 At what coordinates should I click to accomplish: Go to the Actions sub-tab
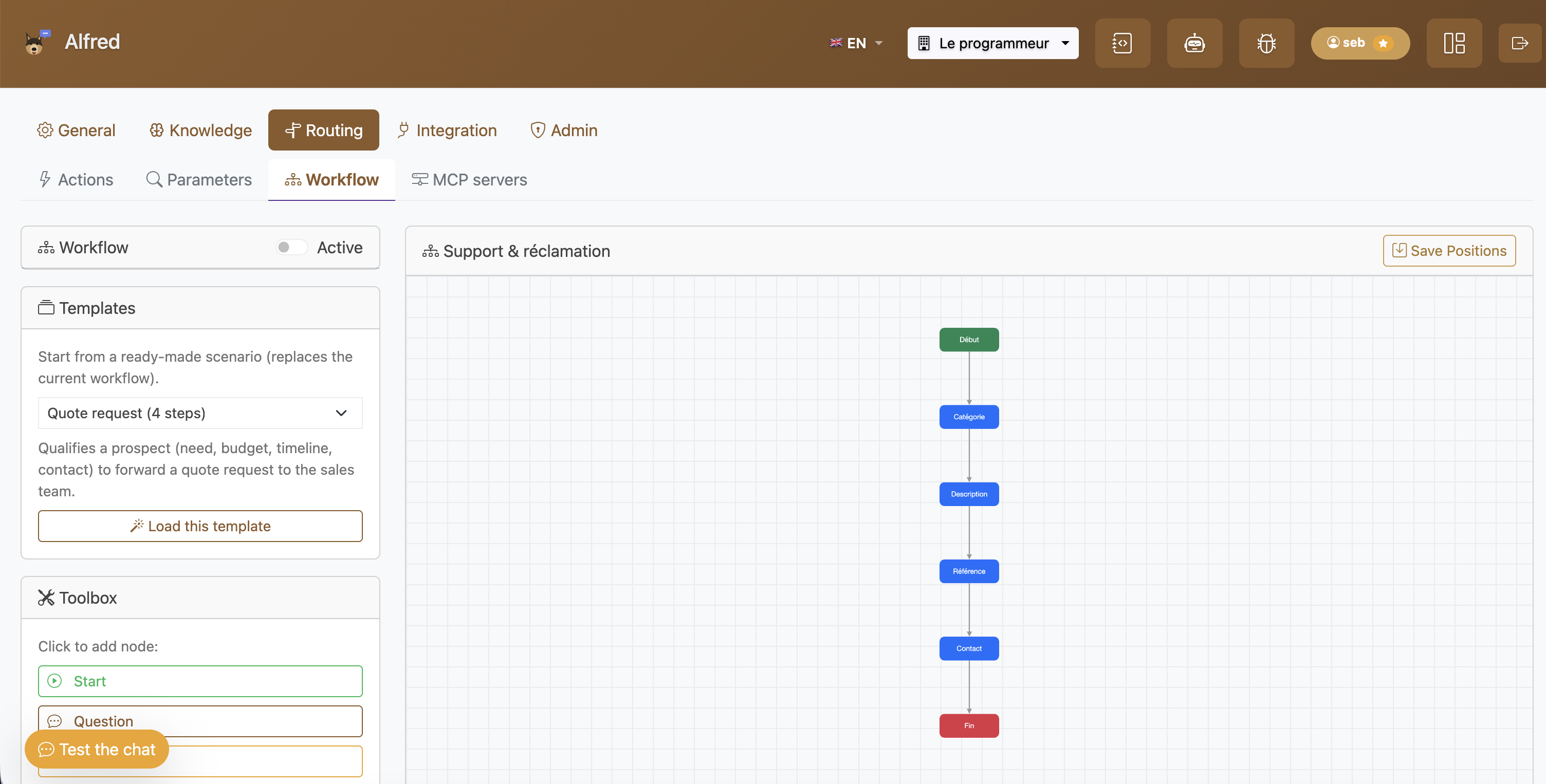[x=76, y=179]
